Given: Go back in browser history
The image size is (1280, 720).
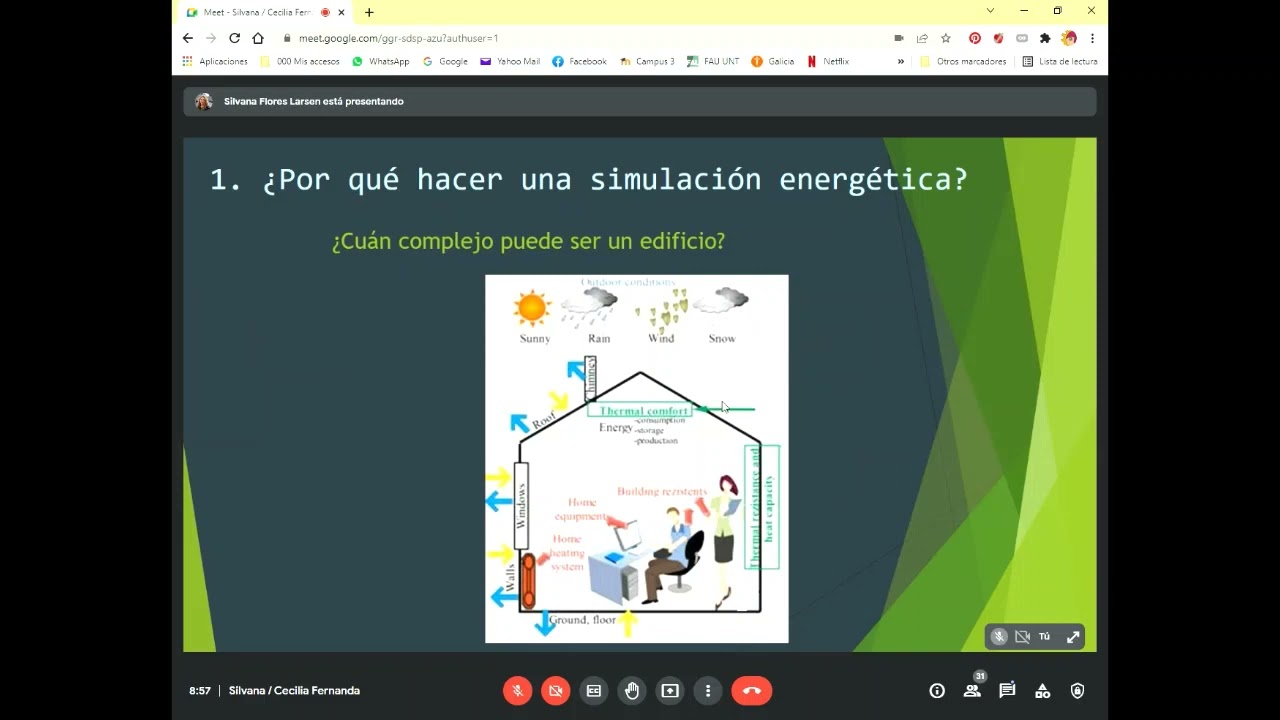Looking at the screenshot, I should pyautogui.click(x=188, y=38).
